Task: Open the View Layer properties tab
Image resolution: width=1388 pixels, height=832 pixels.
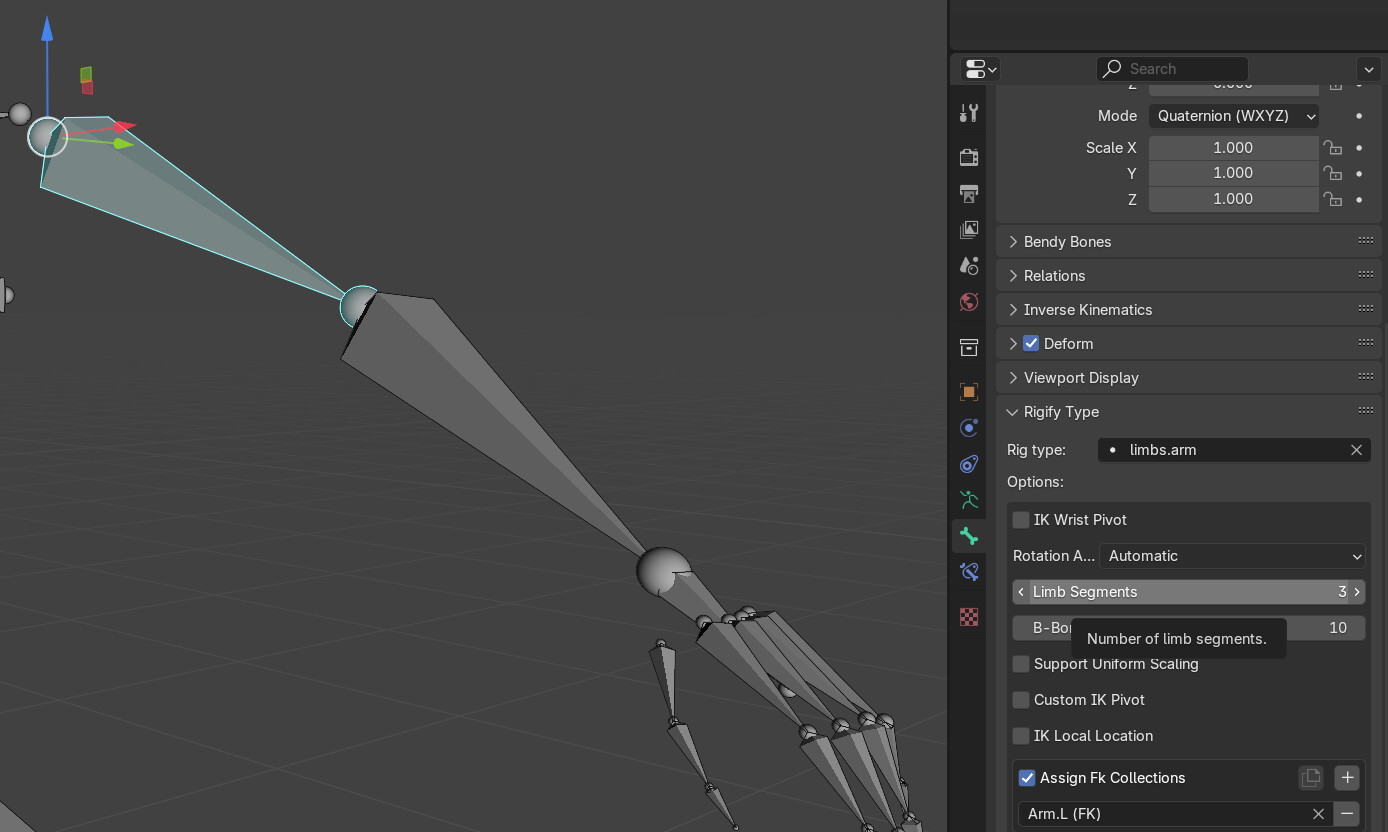Action: pyautogui.click(x=968, y=229)
